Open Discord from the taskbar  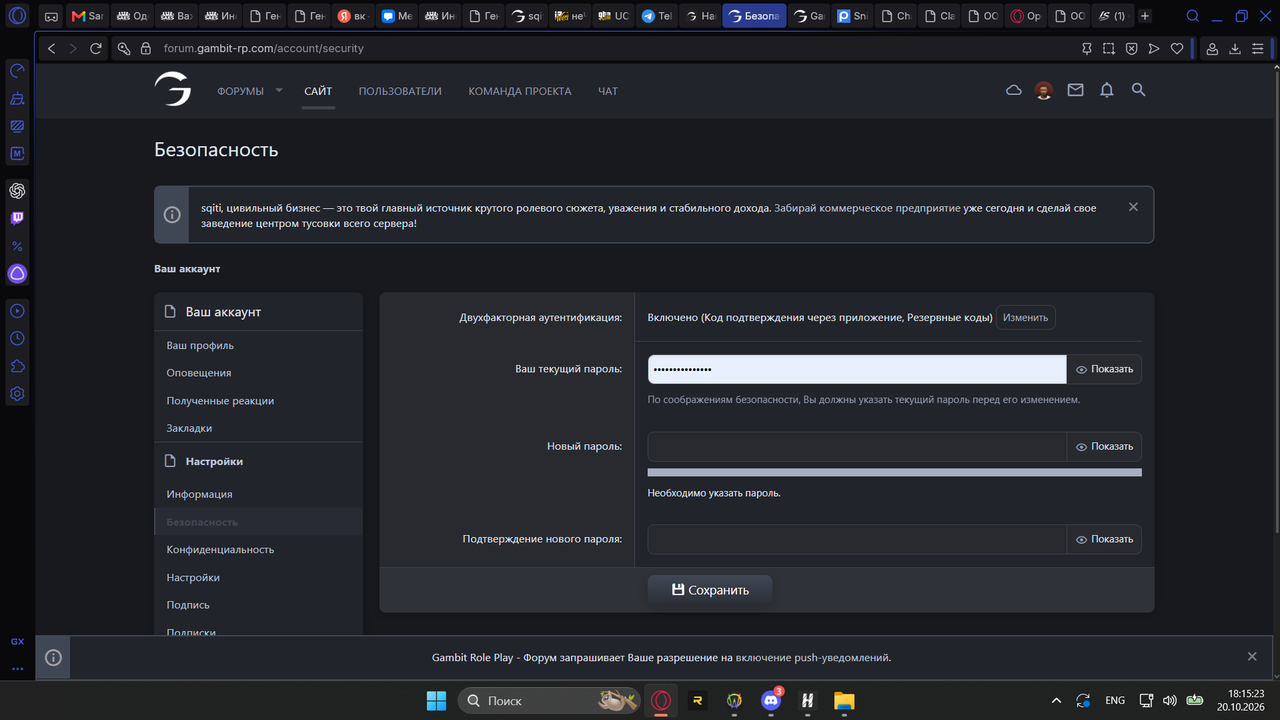click(771, 700)
